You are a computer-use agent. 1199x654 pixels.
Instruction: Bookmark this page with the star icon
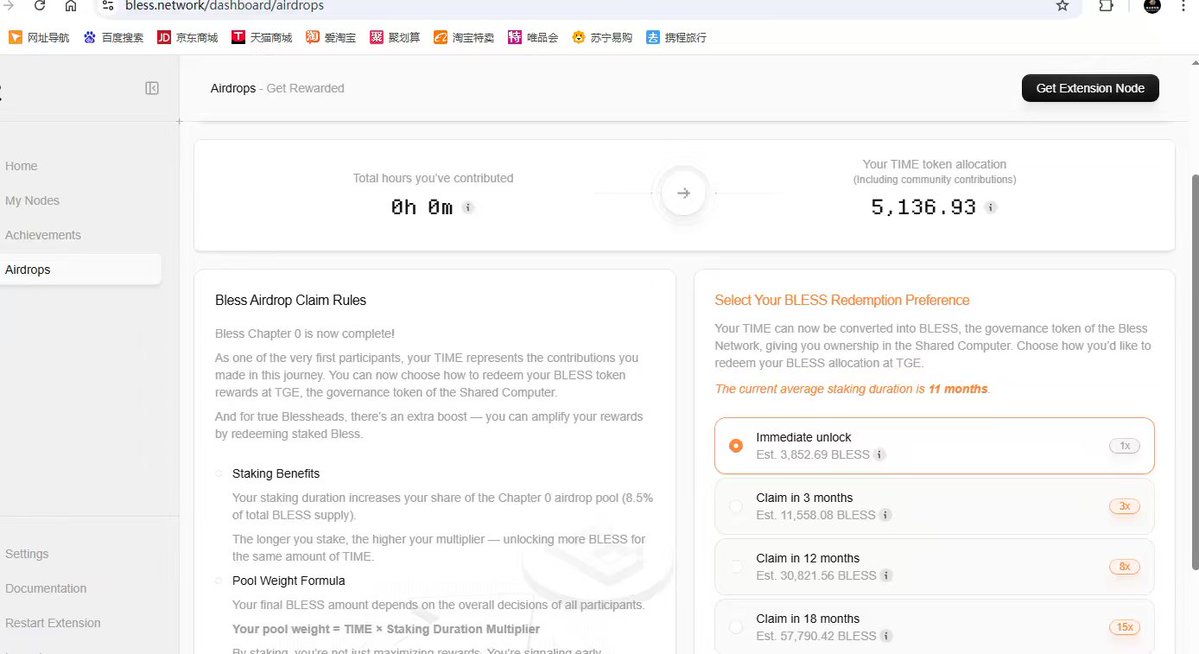(x=1062, y=5)
